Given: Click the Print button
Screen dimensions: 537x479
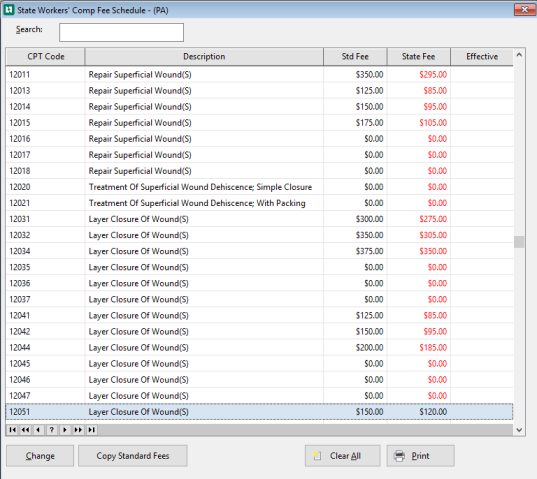Looking at the screenshot, I should click(x=421, y=456).
